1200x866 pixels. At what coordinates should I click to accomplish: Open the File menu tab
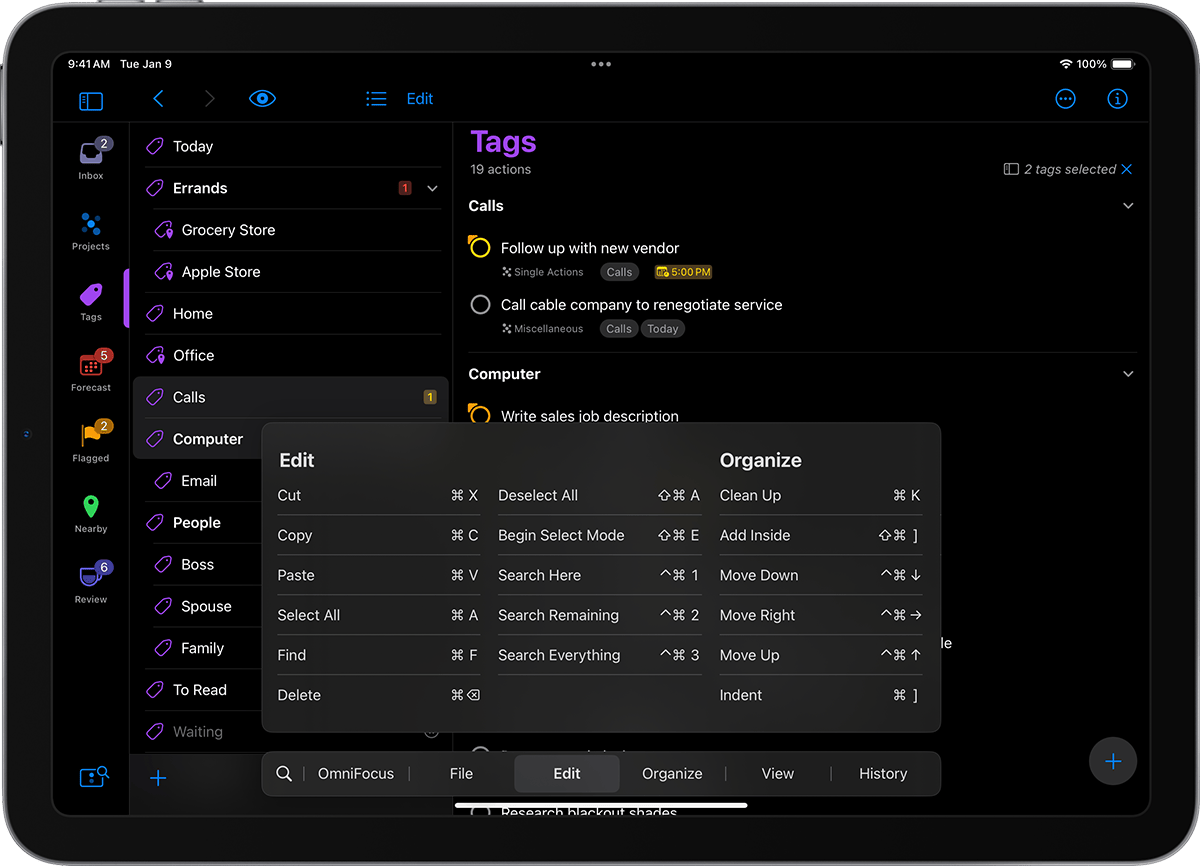click(x=461, y=773)
